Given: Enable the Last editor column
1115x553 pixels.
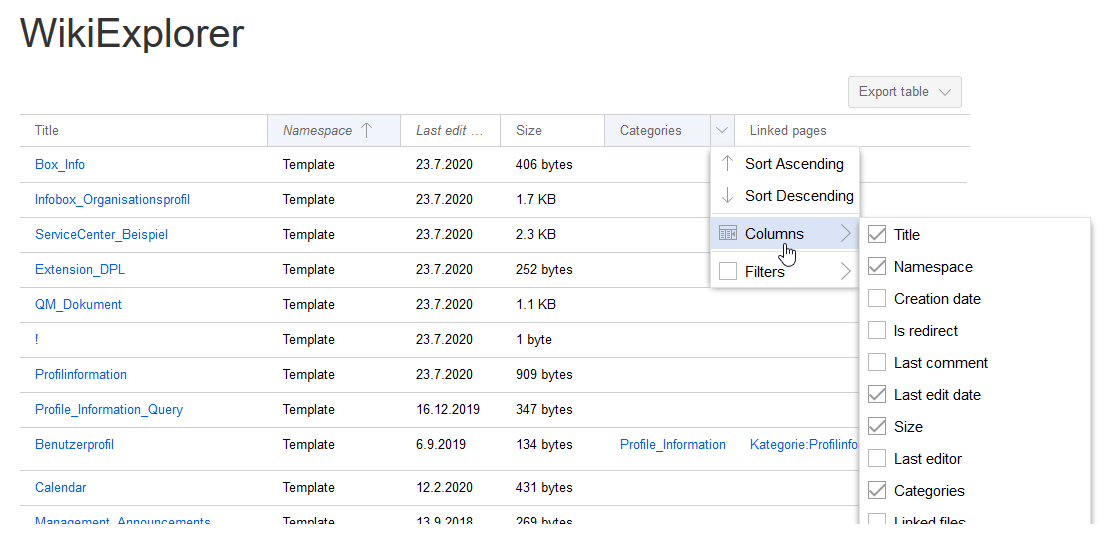Looking at the screenshot, I should (877, 458).
